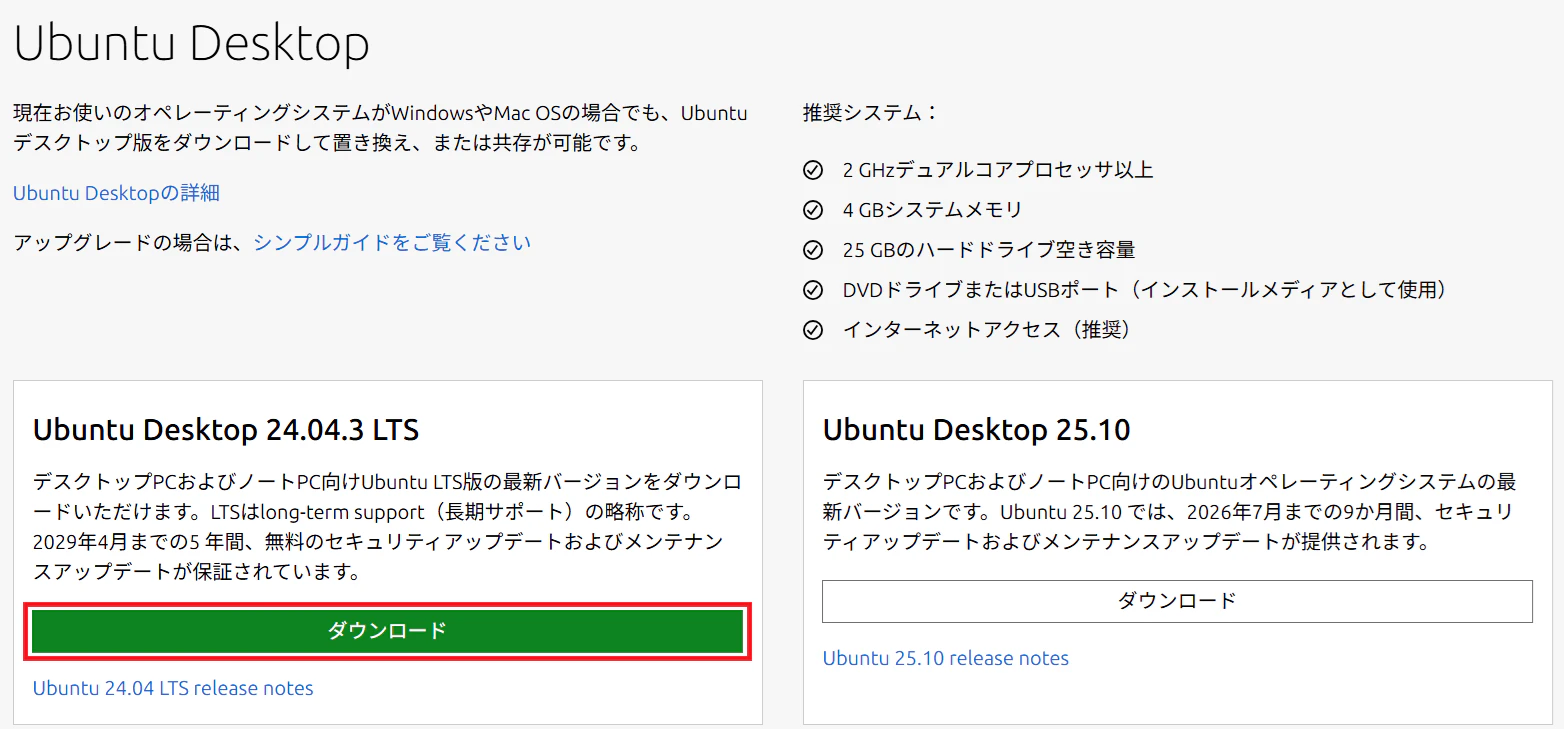Screen dimensions: 1565x729
Task: Click the text 2 GHzデュアルコアプロセッサ以上
Action: pyautogui.click(x=998, y=170)
